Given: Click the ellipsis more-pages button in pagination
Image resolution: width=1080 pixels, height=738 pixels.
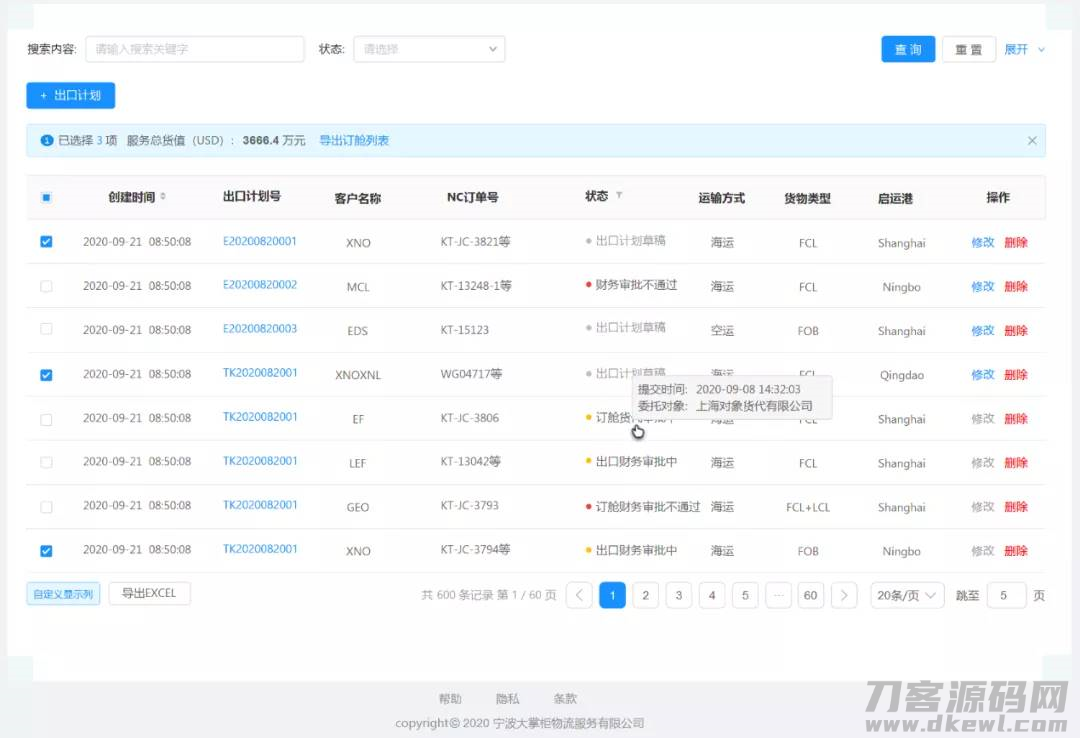Looking at the screenshot, I should (778, 595).
